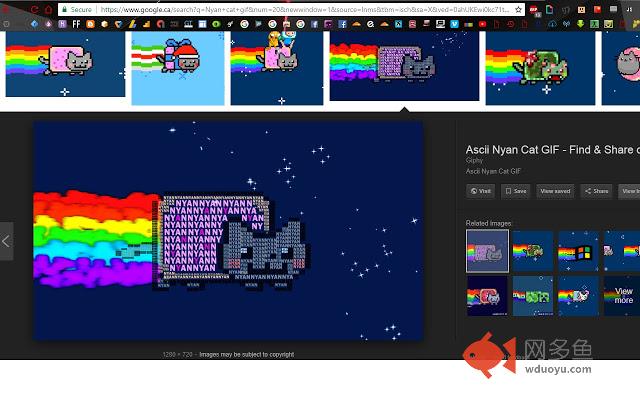The width and height of the screenshot is (640, 400).
Task: Open the FF bookmark in bookmarks bar
Action: coord(76,24)
